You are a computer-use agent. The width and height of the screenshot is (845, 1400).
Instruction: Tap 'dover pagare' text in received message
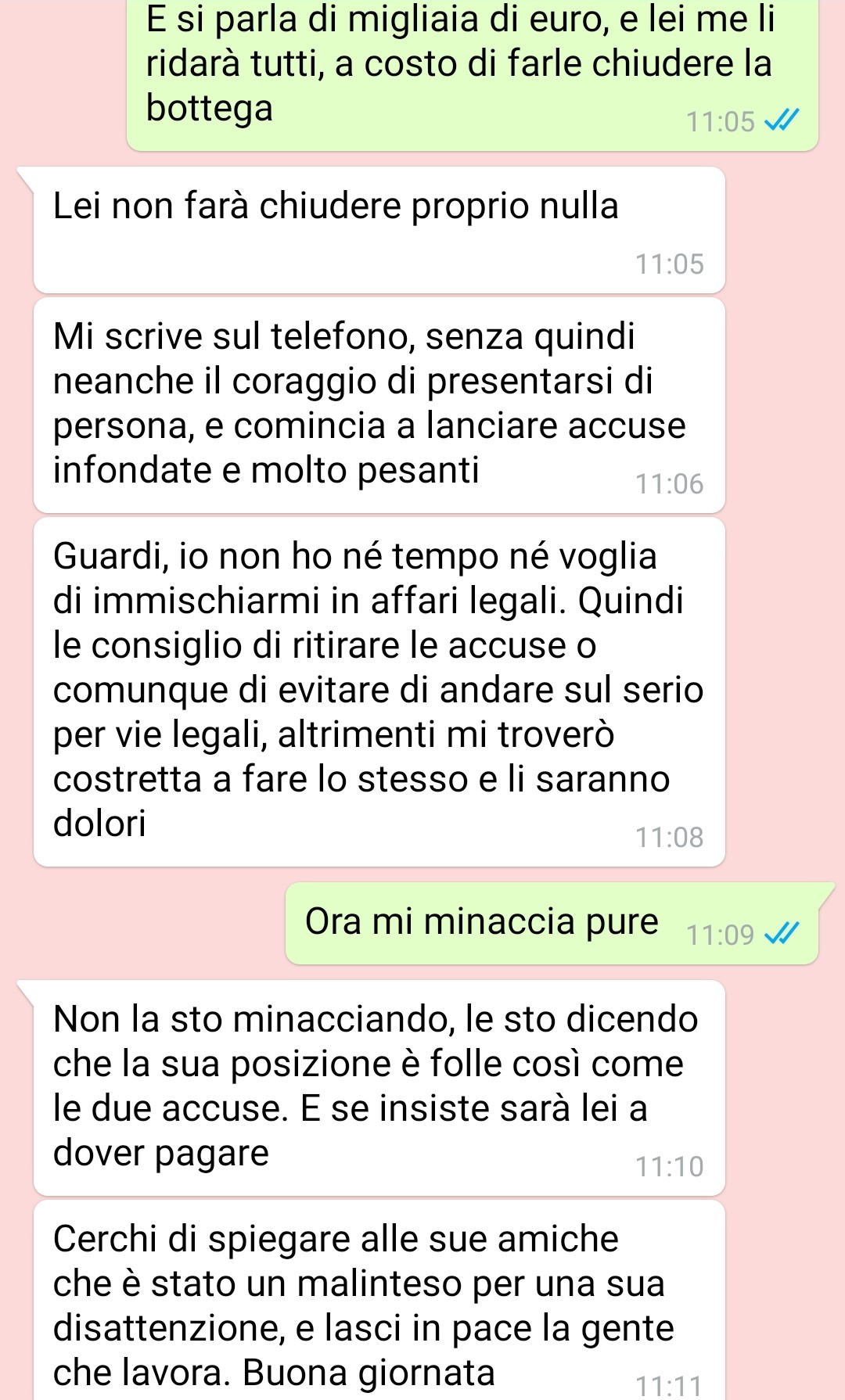tap(161, 1154)
